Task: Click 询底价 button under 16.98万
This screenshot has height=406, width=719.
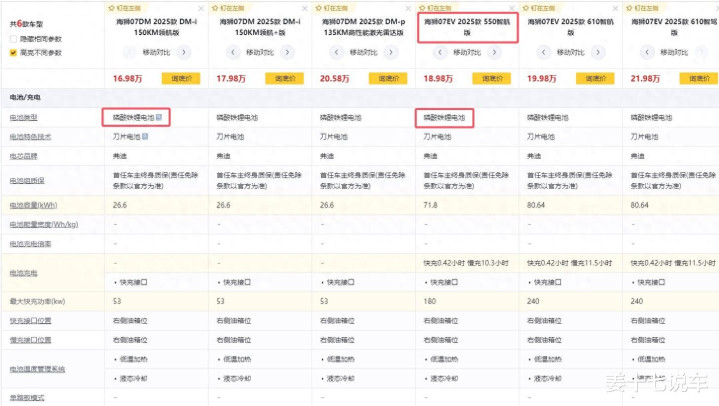Action: (x=182, y=77)
